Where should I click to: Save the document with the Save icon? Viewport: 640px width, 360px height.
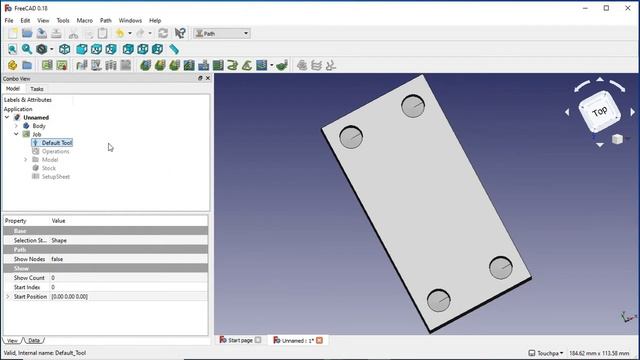tap(42, 33)
